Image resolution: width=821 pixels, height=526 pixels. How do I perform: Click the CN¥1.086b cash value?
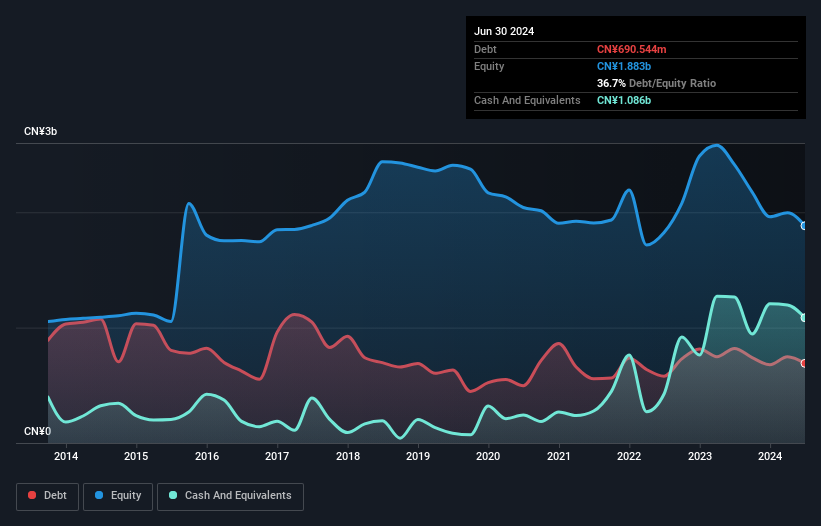point(624,100)
